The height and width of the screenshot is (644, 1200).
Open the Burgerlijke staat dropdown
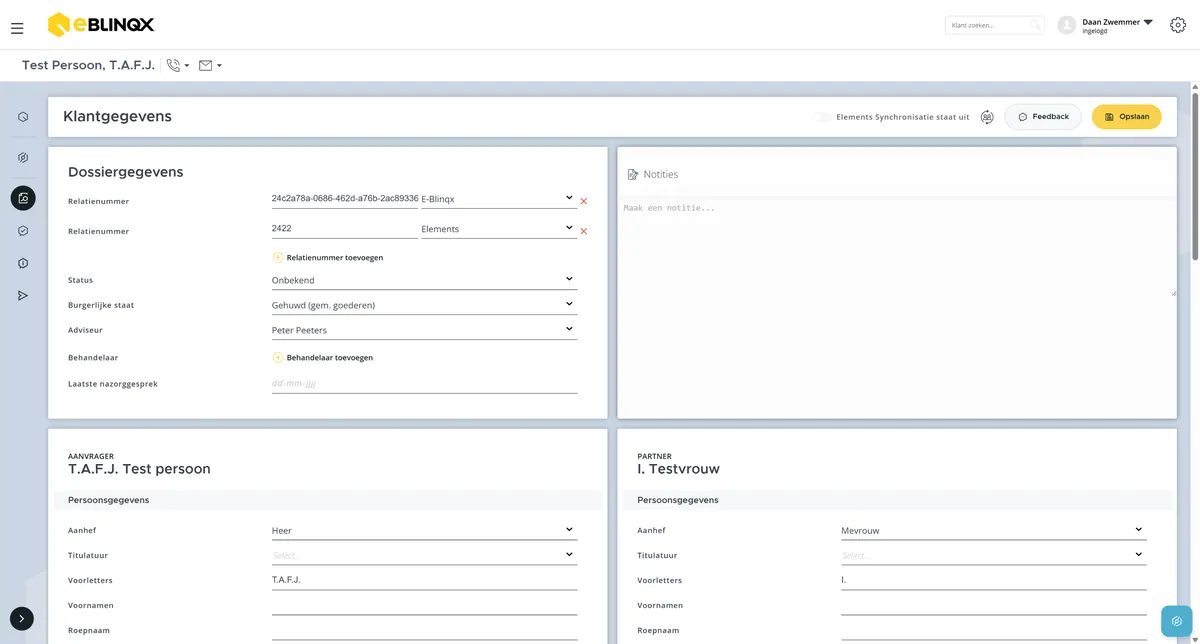coord(424,305)
